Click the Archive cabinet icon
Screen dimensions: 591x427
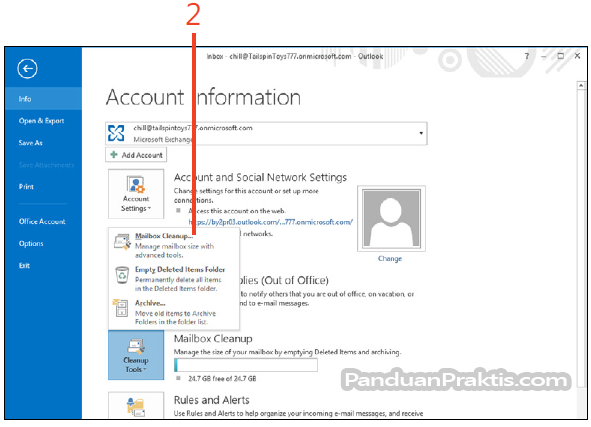click(121, 308)
